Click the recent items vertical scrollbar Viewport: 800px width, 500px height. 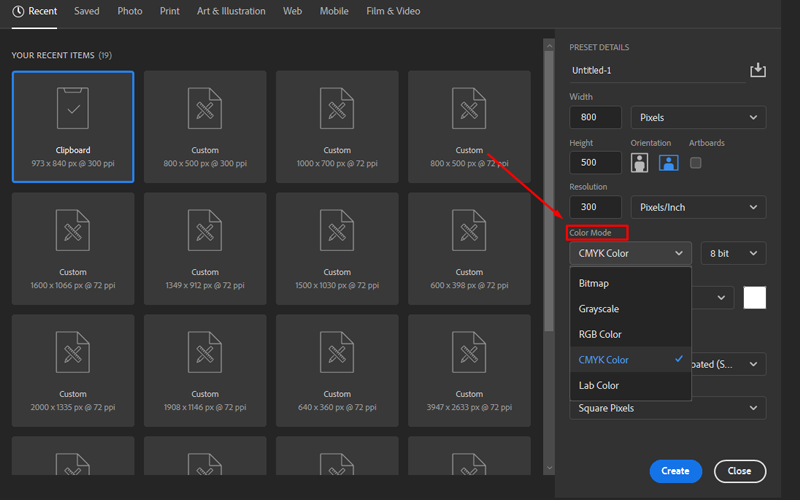tap(549, 191)
